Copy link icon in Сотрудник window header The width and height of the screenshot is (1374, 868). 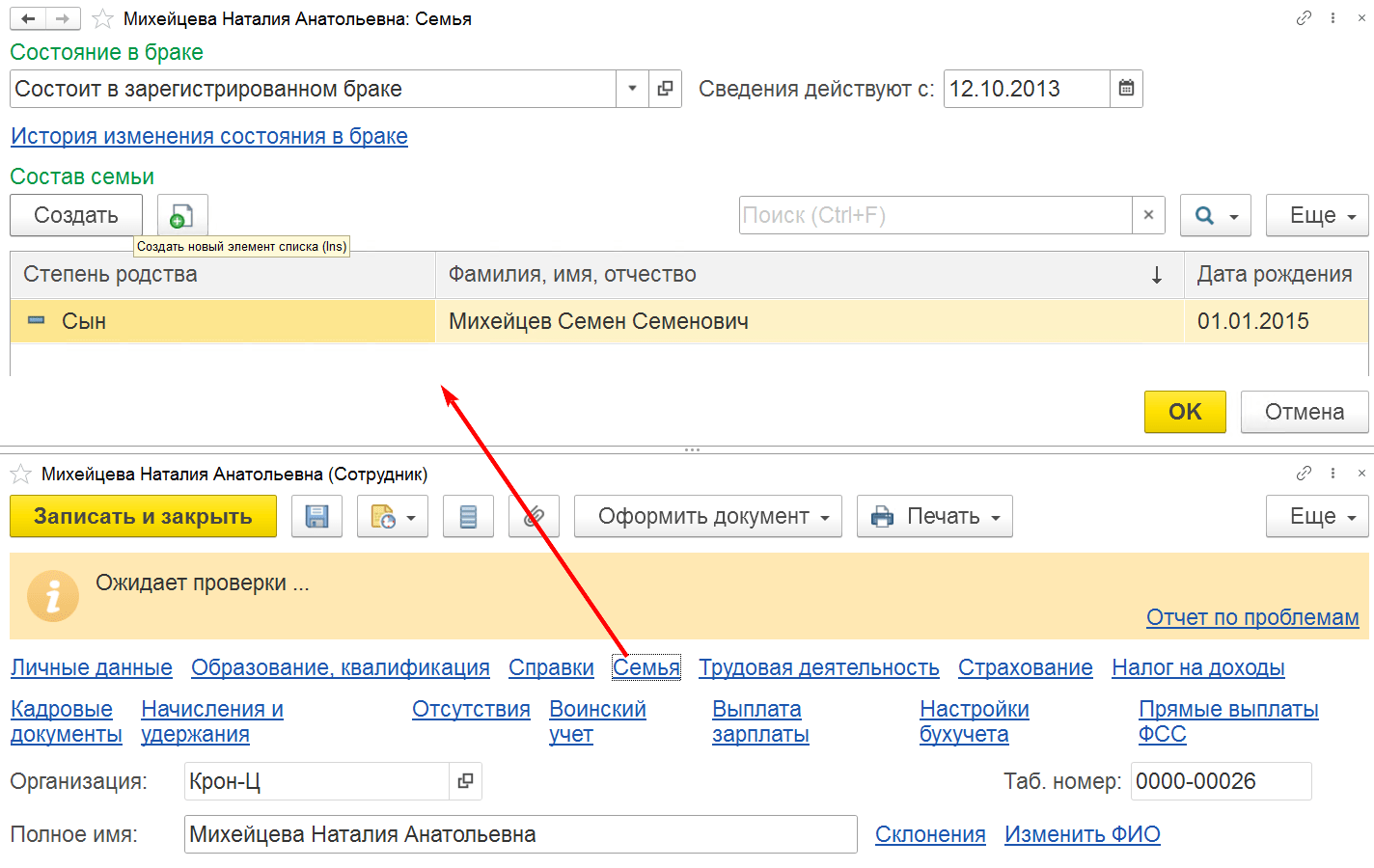pos(1304,473)
